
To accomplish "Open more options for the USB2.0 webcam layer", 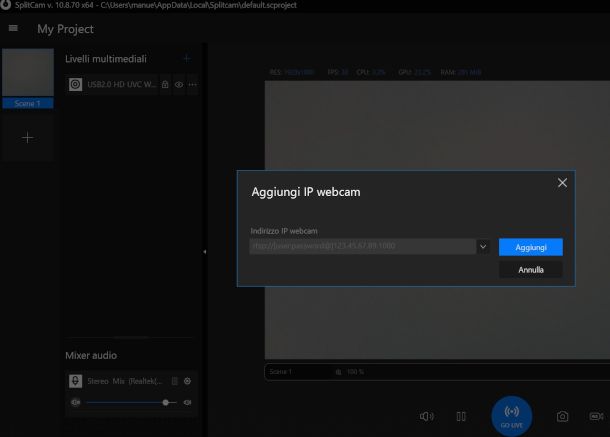I will point(193,84).
